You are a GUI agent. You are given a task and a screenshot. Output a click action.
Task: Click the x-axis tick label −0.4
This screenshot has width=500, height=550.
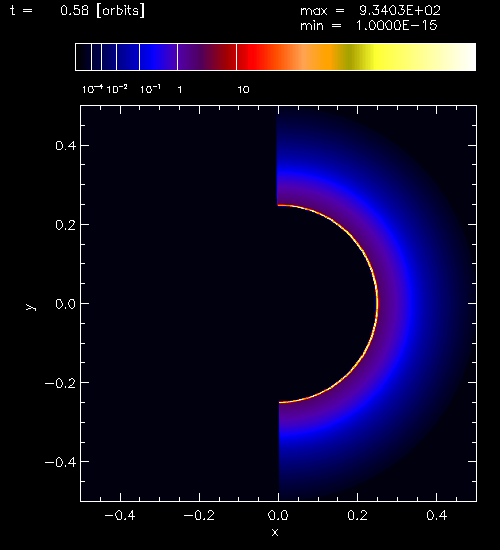(x=120, y=515)
